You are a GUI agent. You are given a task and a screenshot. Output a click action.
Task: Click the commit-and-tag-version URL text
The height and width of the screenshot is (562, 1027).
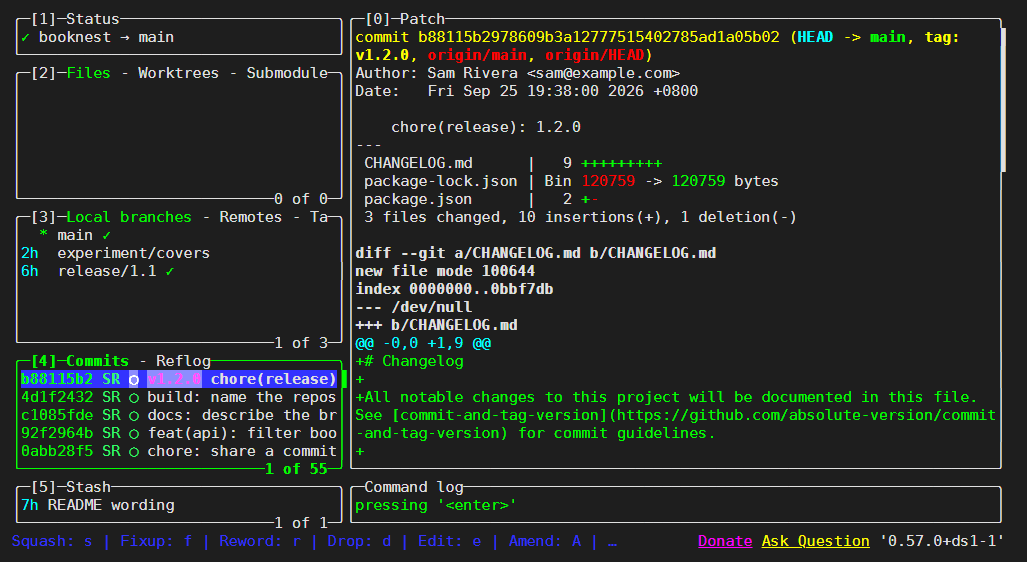(675, 424)
